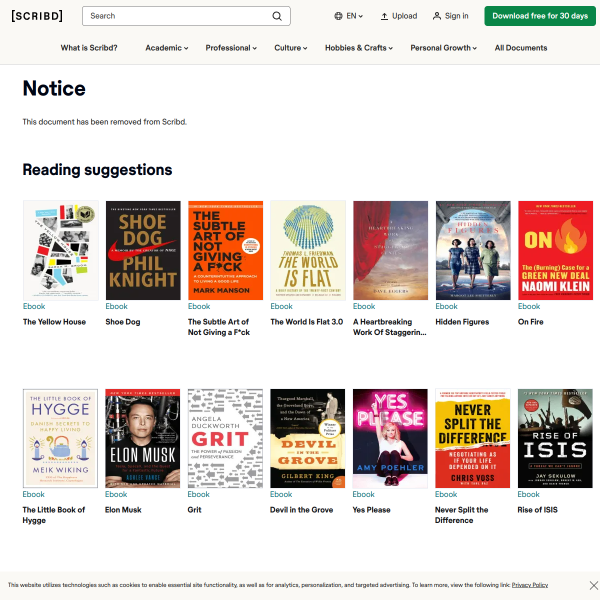The height and width of the screenshot is (600, 600).
Task: Open What is Scribd? page
Action: click(89, 48)
